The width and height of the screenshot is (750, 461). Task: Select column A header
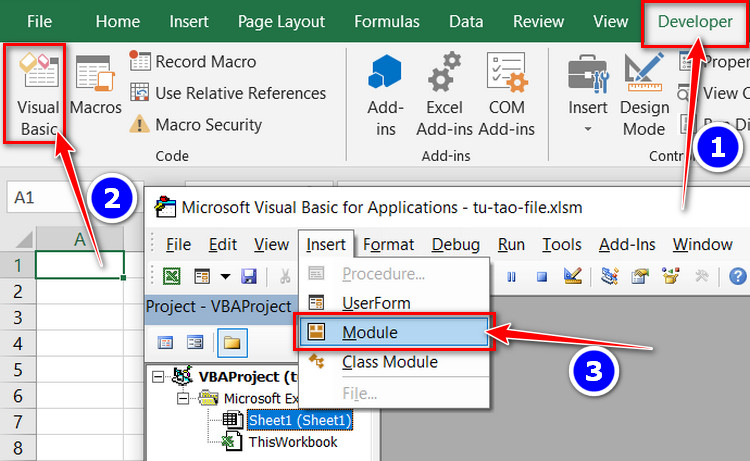tap(80, 238)
